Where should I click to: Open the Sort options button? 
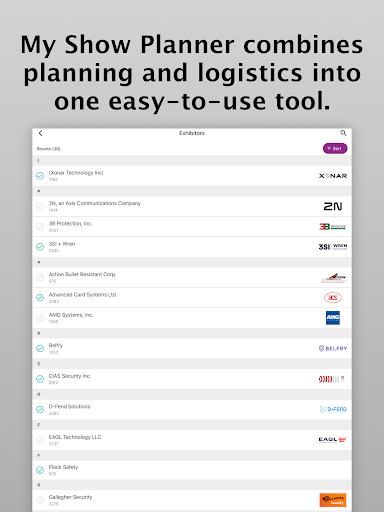(335, 148)
